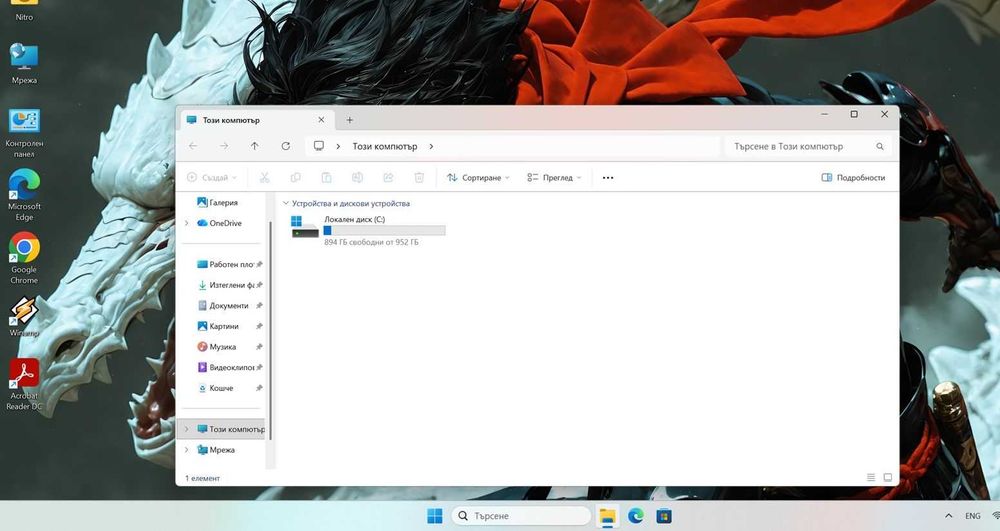
Task: Open the Windows Start menu
Action: [x=434, y=516]
